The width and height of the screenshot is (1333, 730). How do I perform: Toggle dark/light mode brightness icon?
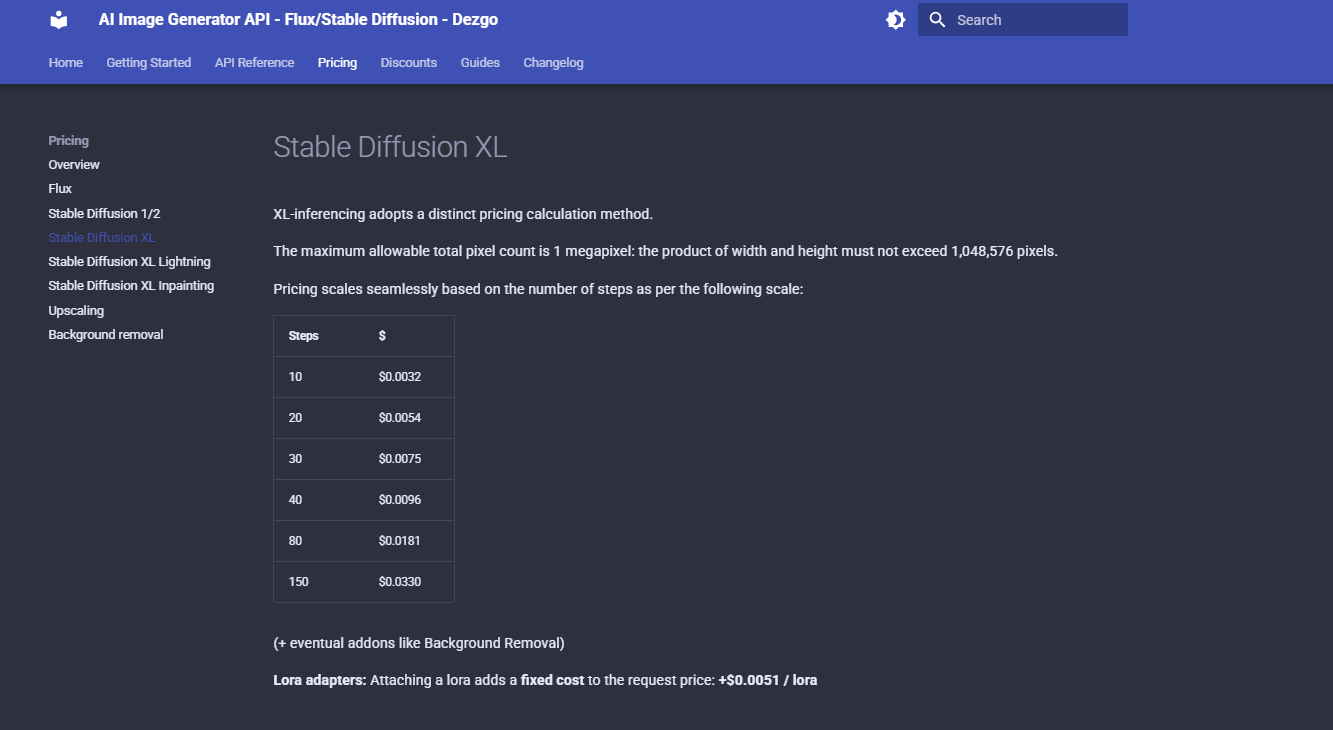pyautogui.click(x=896, y=20)
